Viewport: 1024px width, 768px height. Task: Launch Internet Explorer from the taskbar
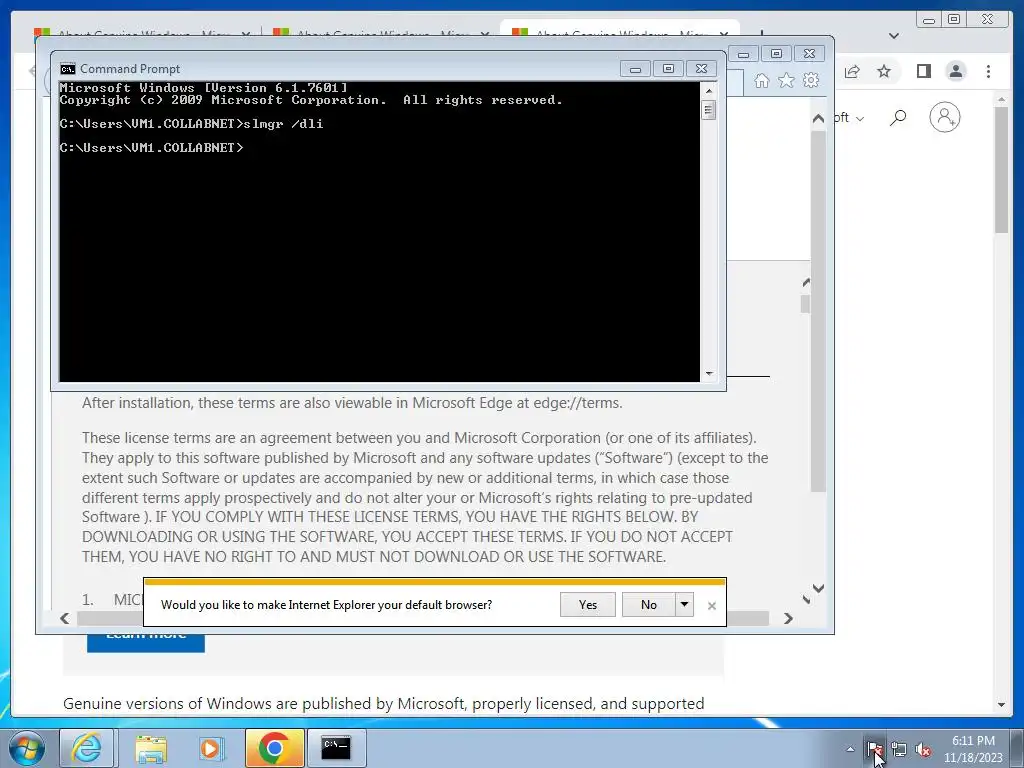click(86, 748)
